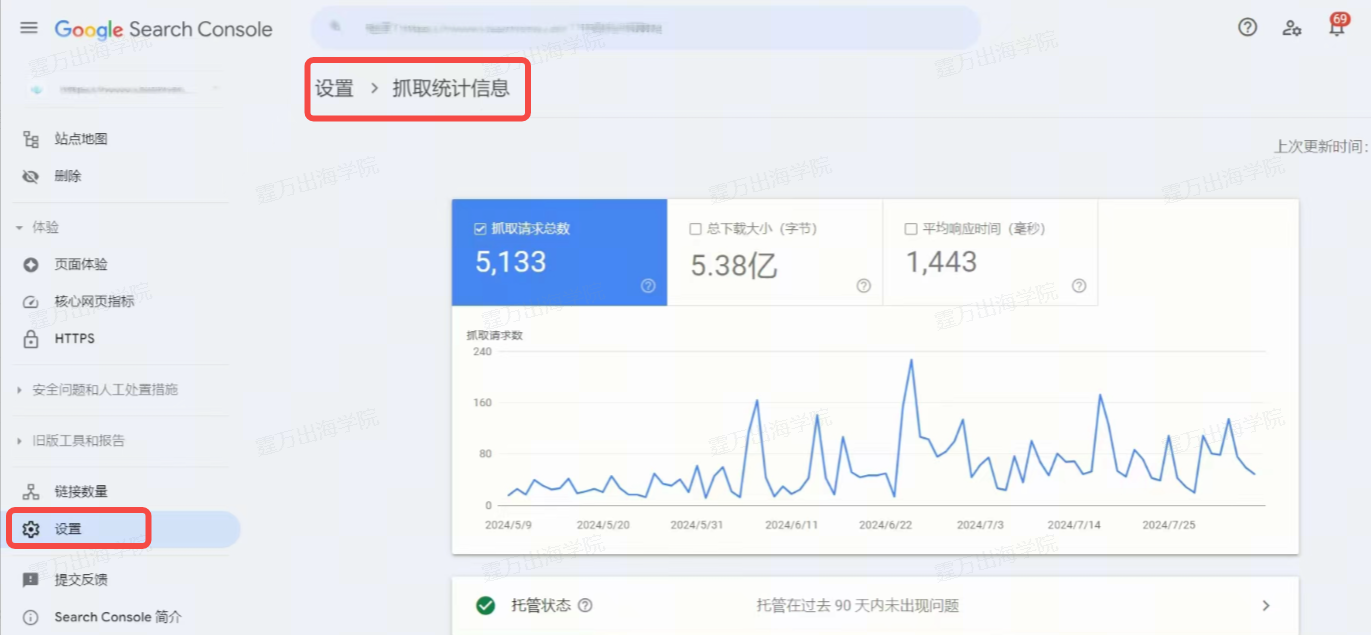Uncheck the 抓取请求总数 checkbox
This screenshot has width=1371, height=635.
tap(479, 229)
